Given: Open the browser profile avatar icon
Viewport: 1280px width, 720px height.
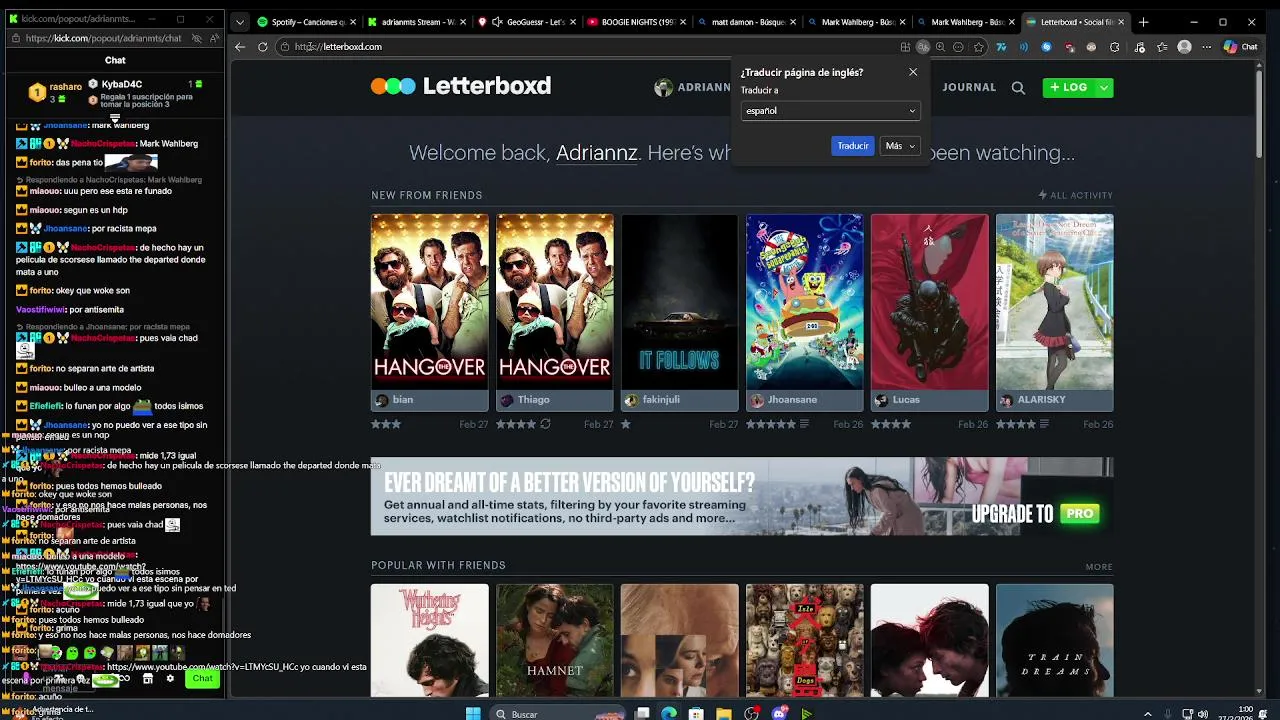Looking at the screenshot, I should click(x=1185, y=47).
